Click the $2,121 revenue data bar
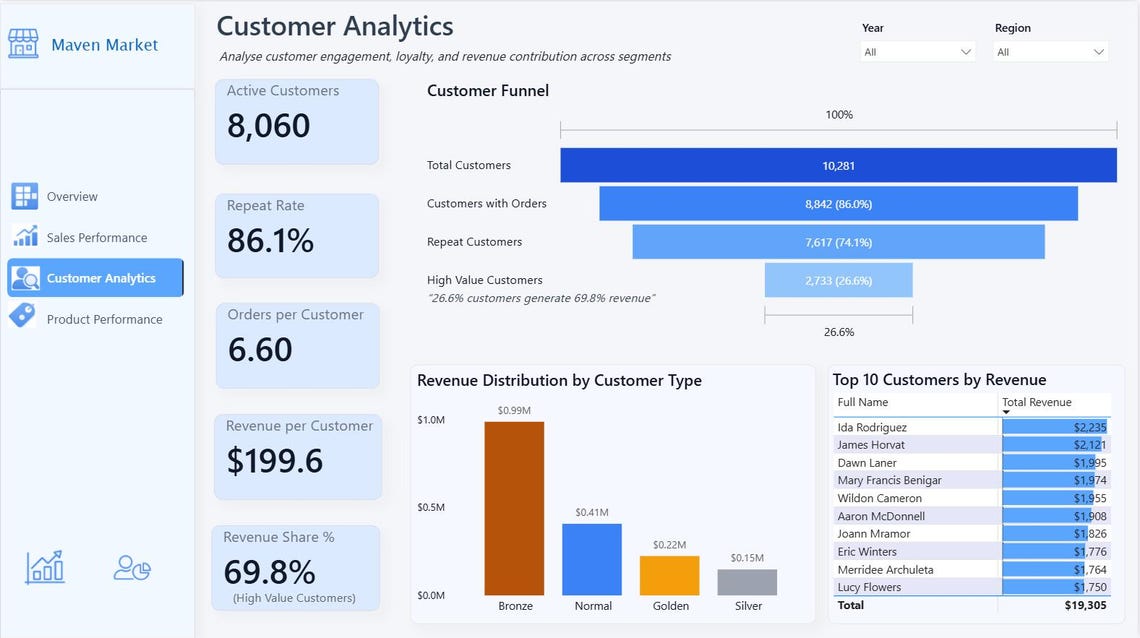Image resolution: width=1140 pixels, height=638 pixels. tap(1053, 445)
